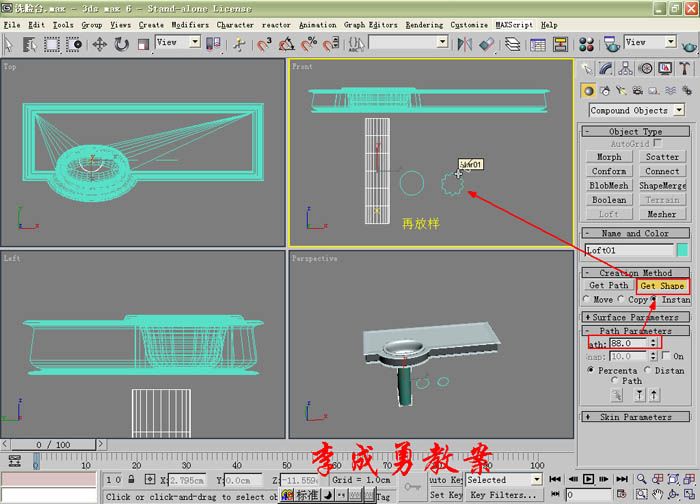Screen dimensions: 700x504
Task: Switch to Utilities hammer panel tab
Action: [x=684, y=68]
